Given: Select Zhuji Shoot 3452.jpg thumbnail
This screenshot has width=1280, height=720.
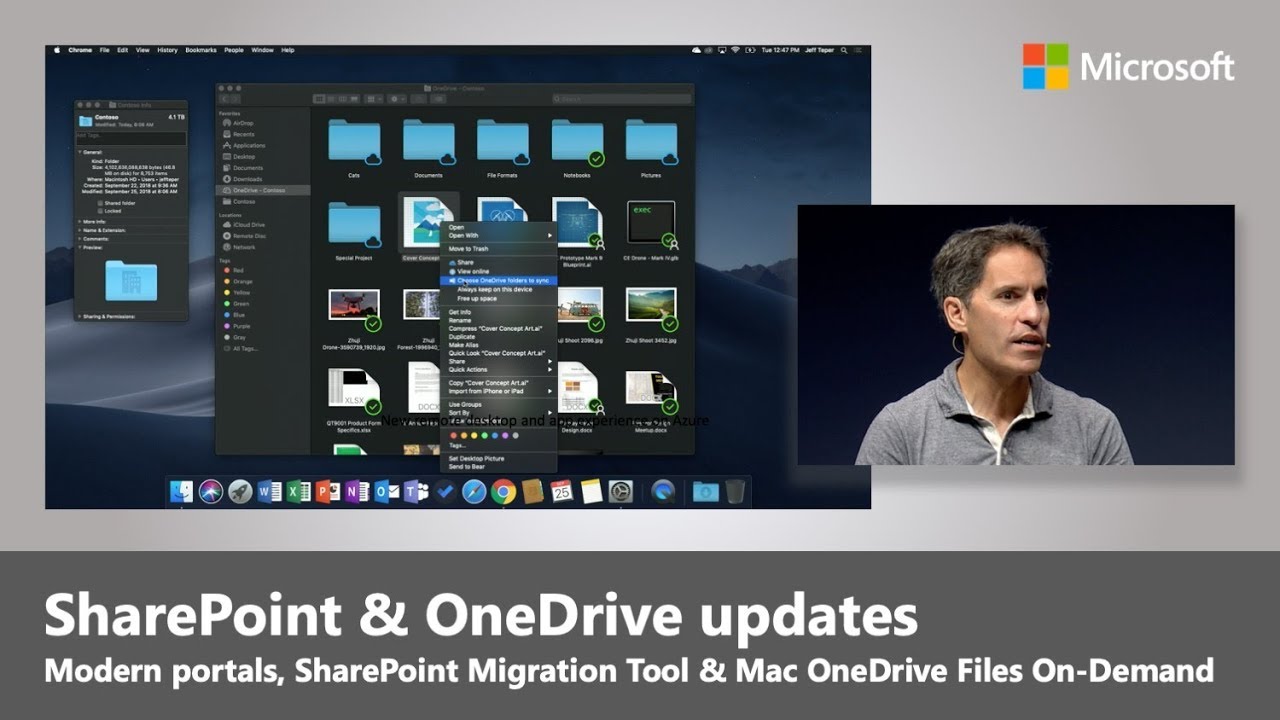Looking at the screenshot, I should [651, 309].
